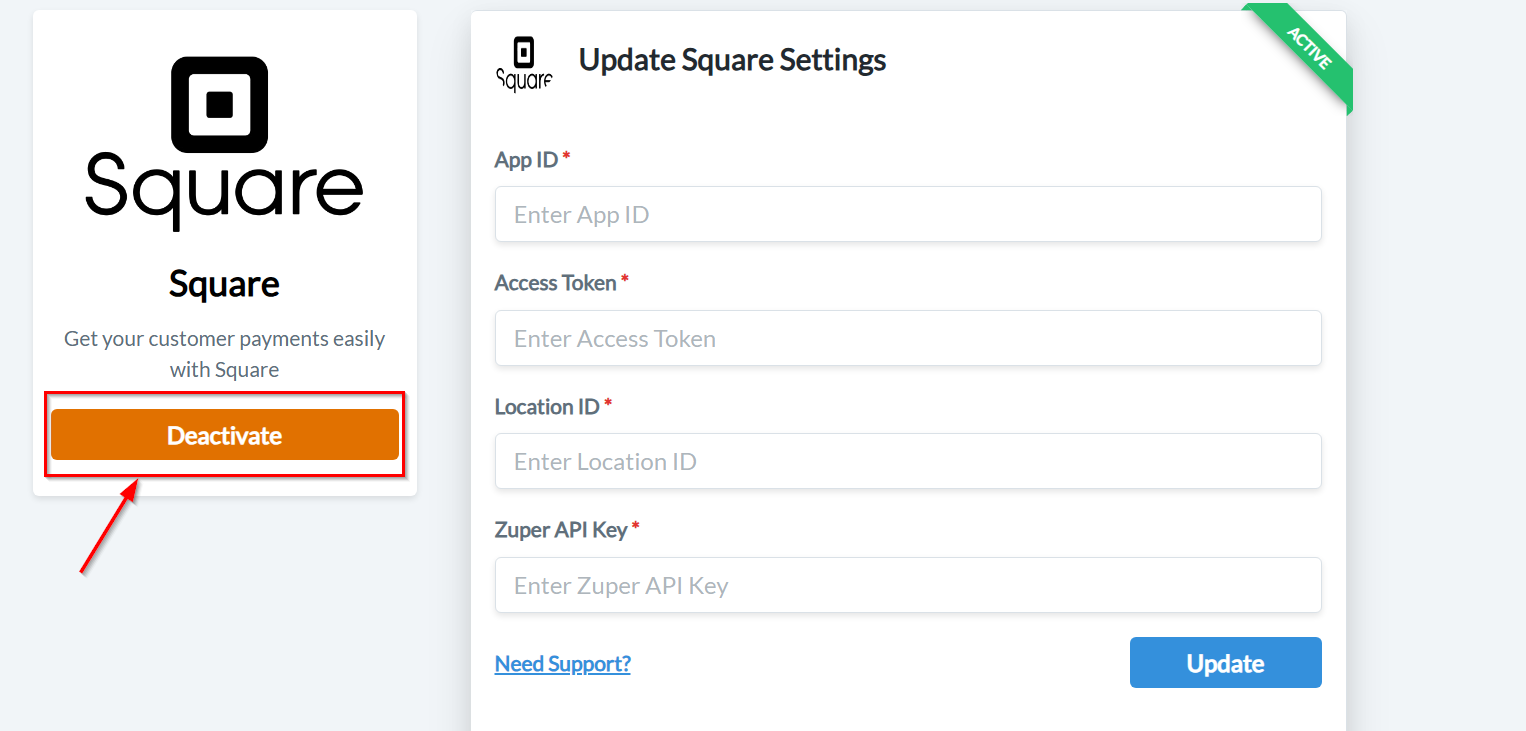The width and height of the screenshot is (1526, 731).
Task: Focus the Enter App ID field
Action: (908, 214)
